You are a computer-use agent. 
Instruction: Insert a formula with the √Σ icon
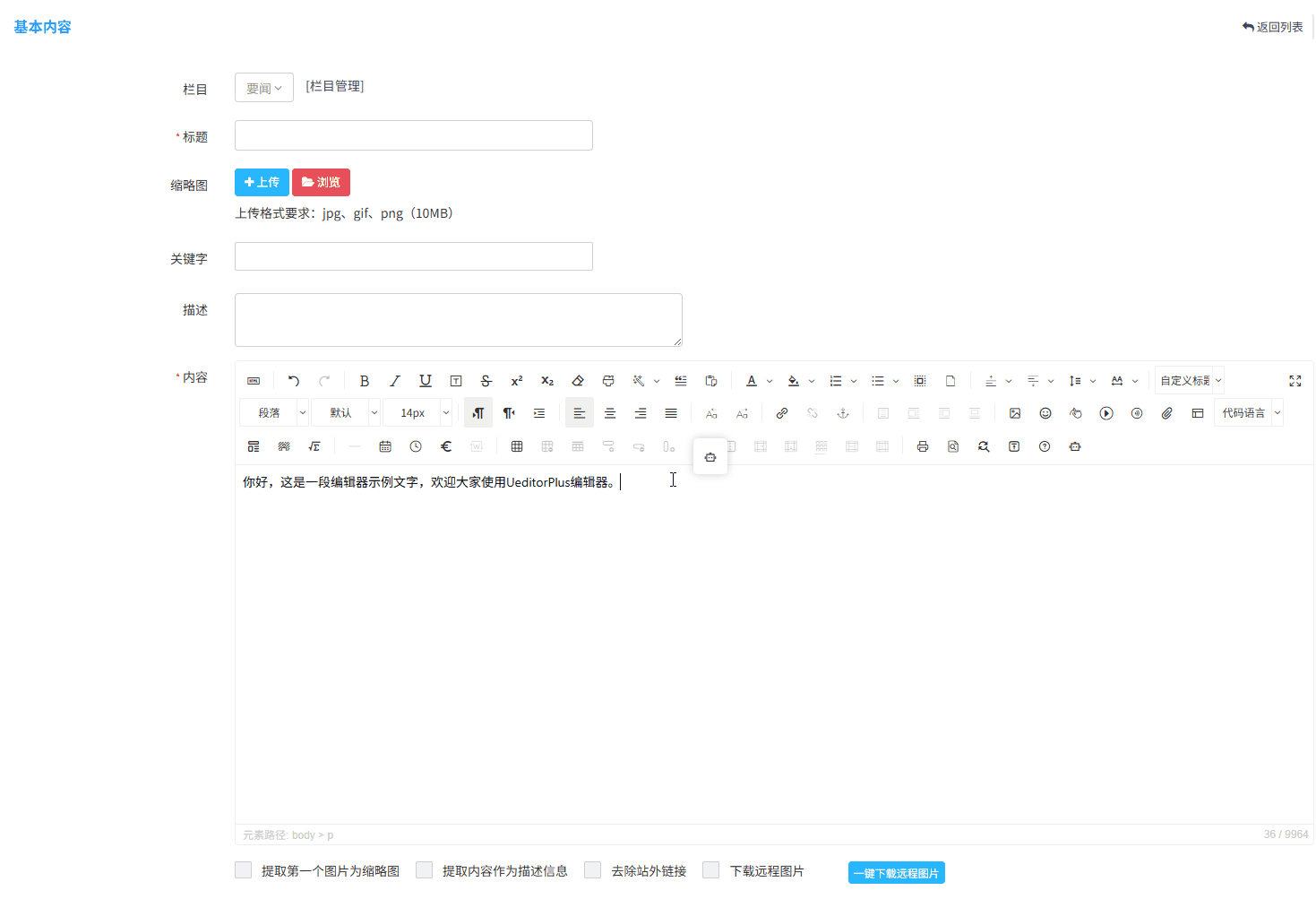click(314, 445)
